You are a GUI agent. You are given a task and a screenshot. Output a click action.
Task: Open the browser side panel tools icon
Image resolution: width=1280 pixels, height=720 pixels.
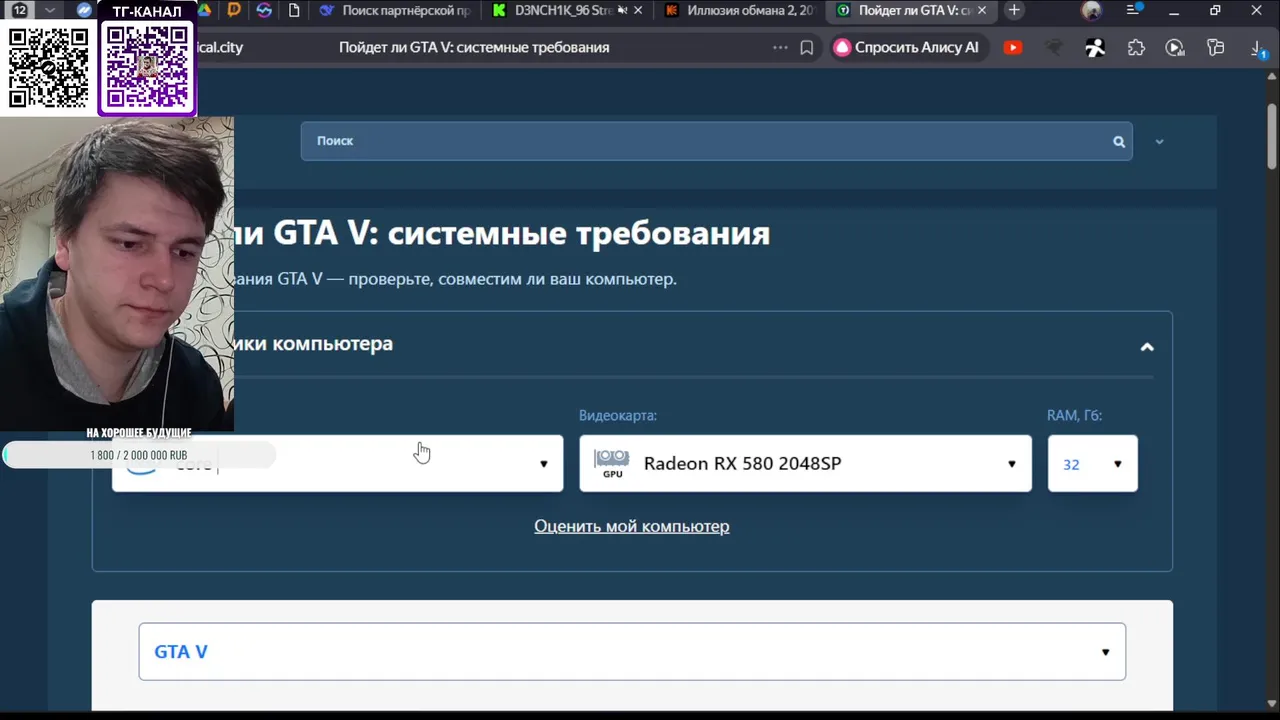click(1216, 47)
